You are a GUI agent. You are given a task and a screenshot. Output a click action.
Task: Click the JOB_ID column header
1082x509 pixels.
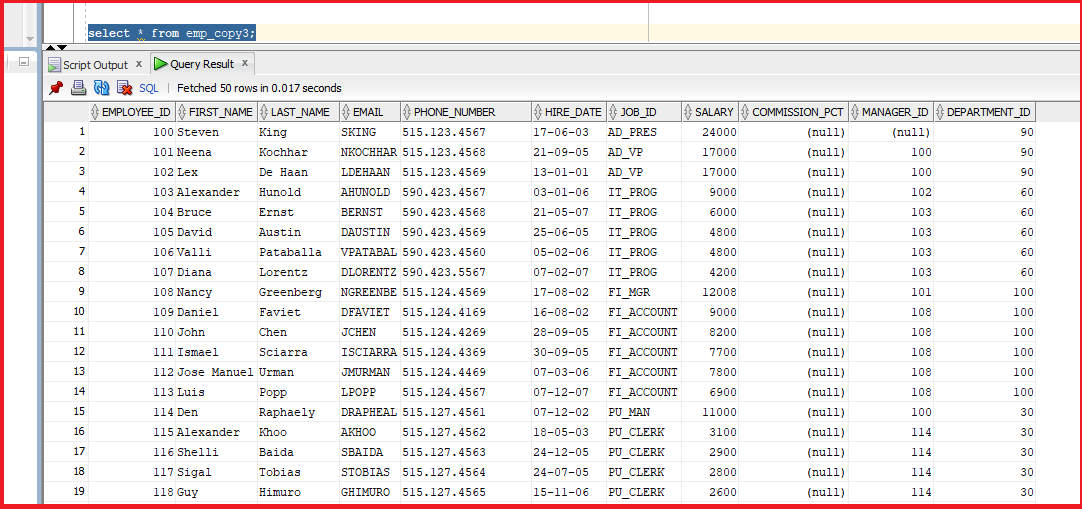tap(644, 112)
